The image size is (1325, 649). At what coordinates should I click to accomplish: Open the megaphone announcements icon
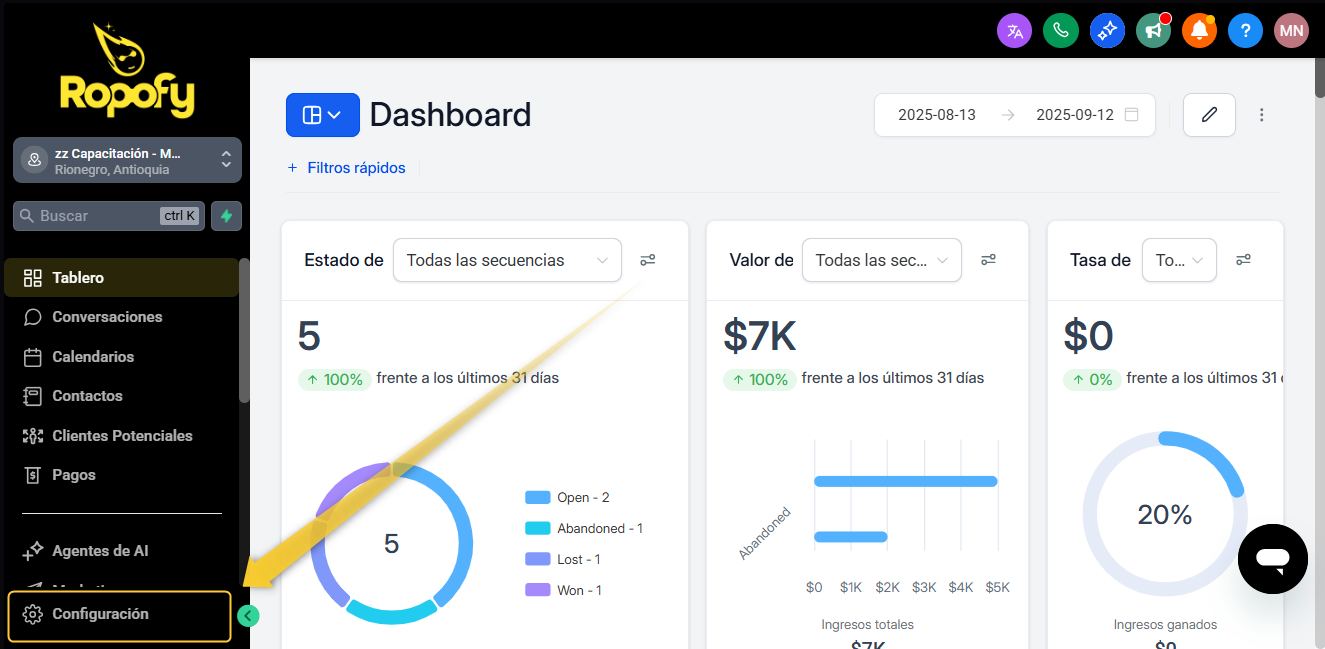coord(1153,31)
